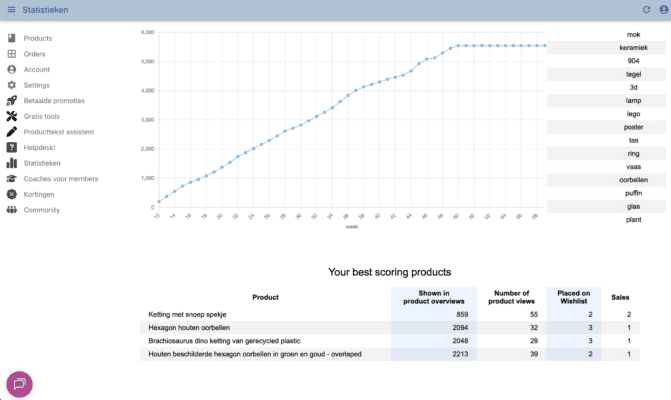Open the hamburger menu icon

11,10
